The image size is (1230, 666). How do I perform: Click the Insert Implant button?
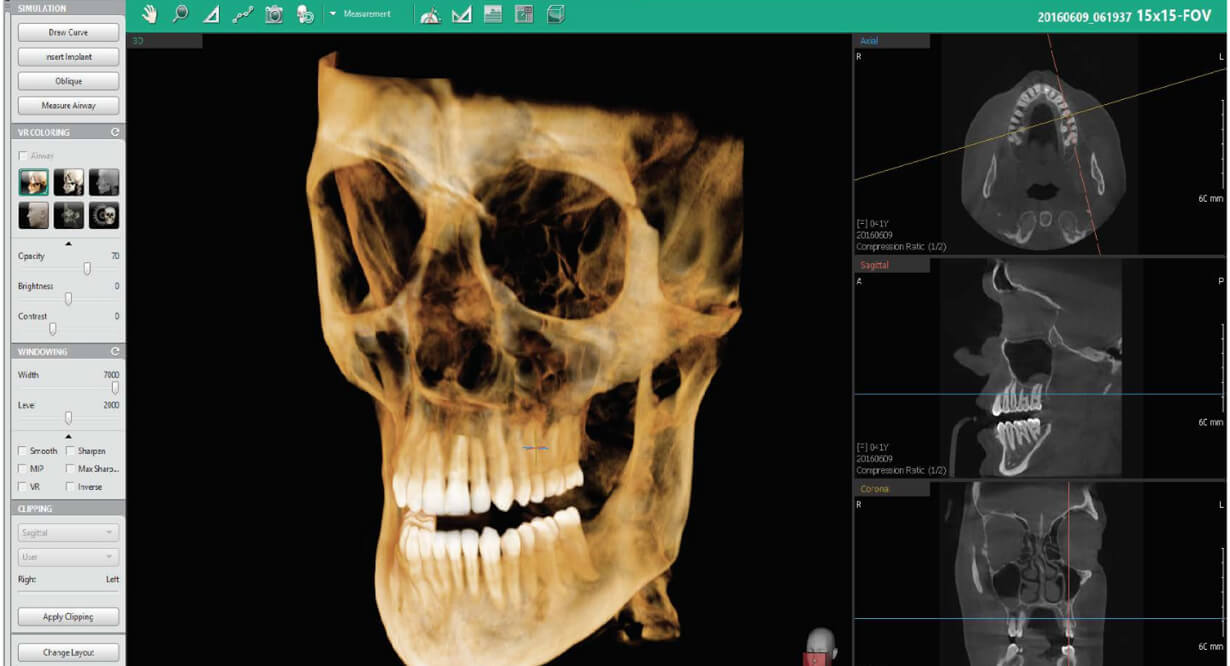pos(68,57)
